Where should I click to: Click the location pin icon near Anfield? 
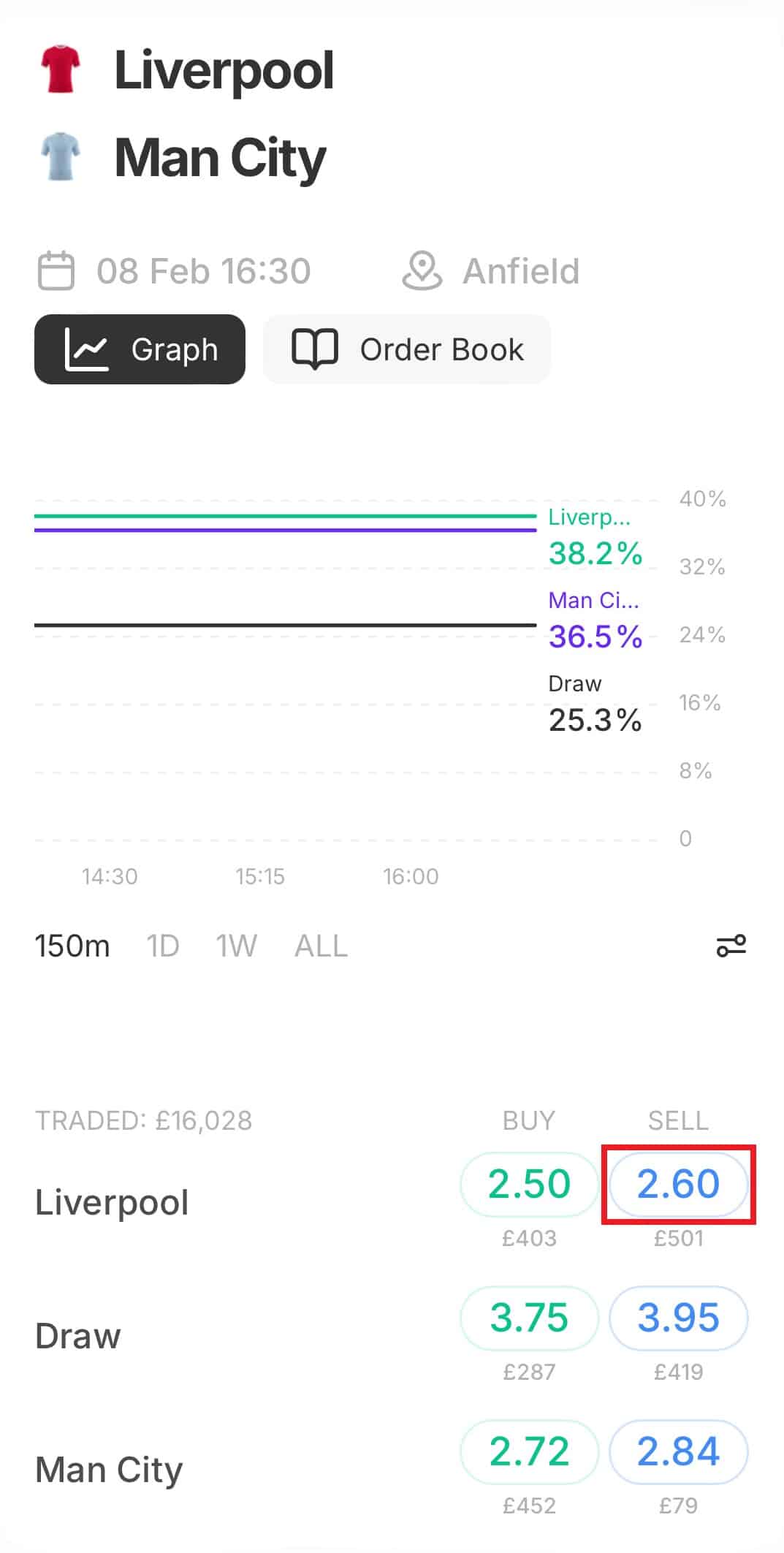click(x=422, y=271)
